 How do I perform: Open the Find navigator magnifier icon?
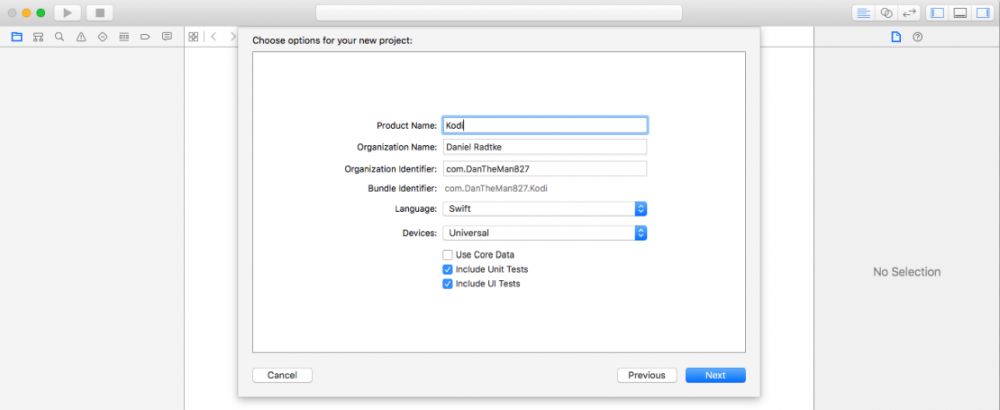tap(60, 36)
